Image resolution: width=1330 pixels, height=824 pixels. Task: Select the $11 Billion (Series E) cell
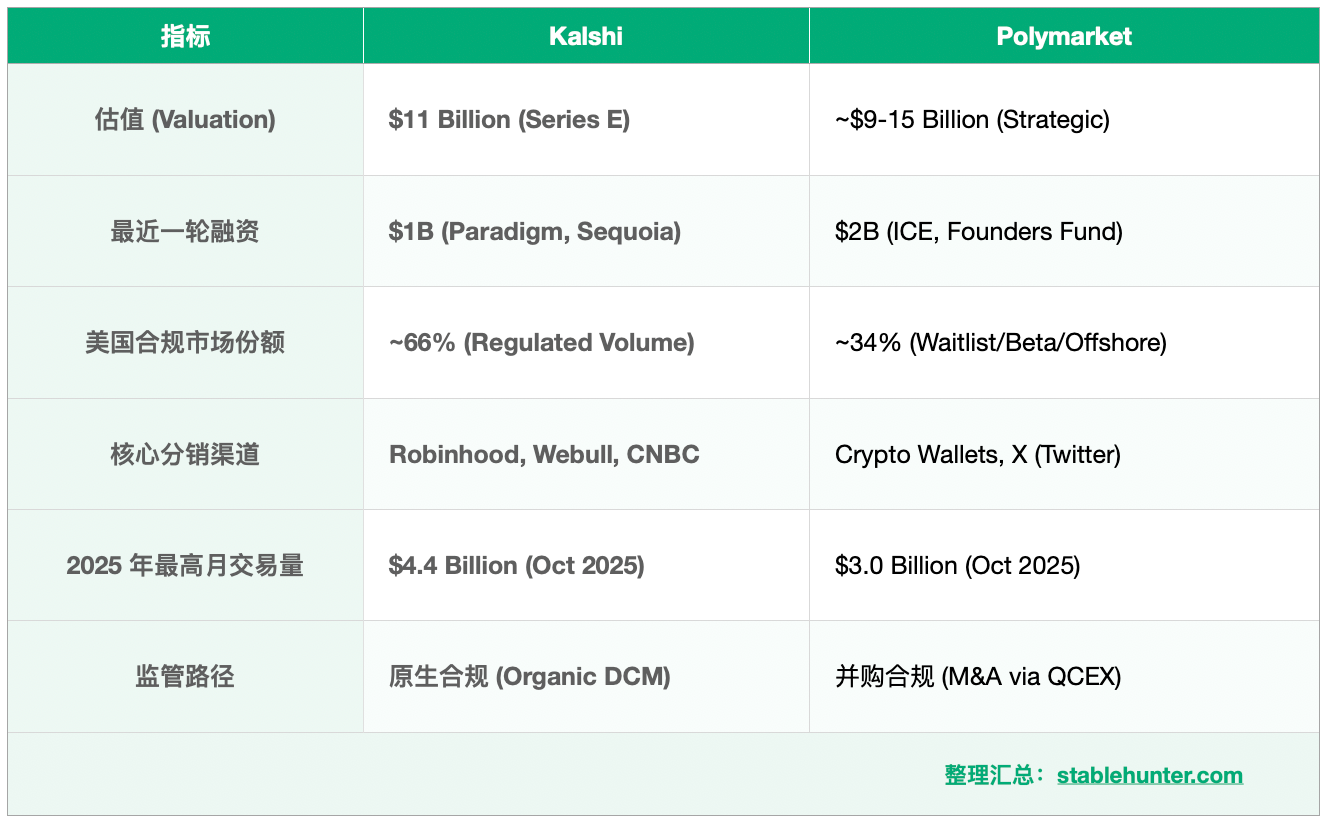coord(509,120)
